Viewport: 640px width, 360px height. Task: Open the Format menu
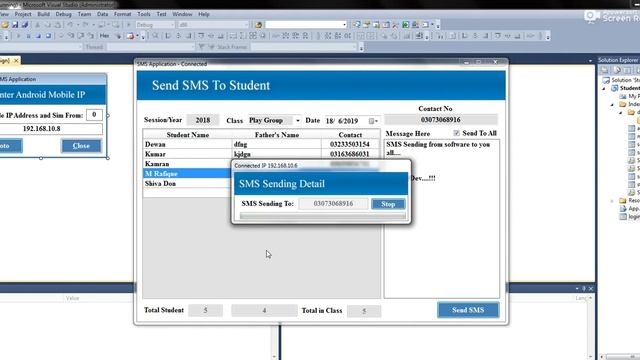pos(122,14)
